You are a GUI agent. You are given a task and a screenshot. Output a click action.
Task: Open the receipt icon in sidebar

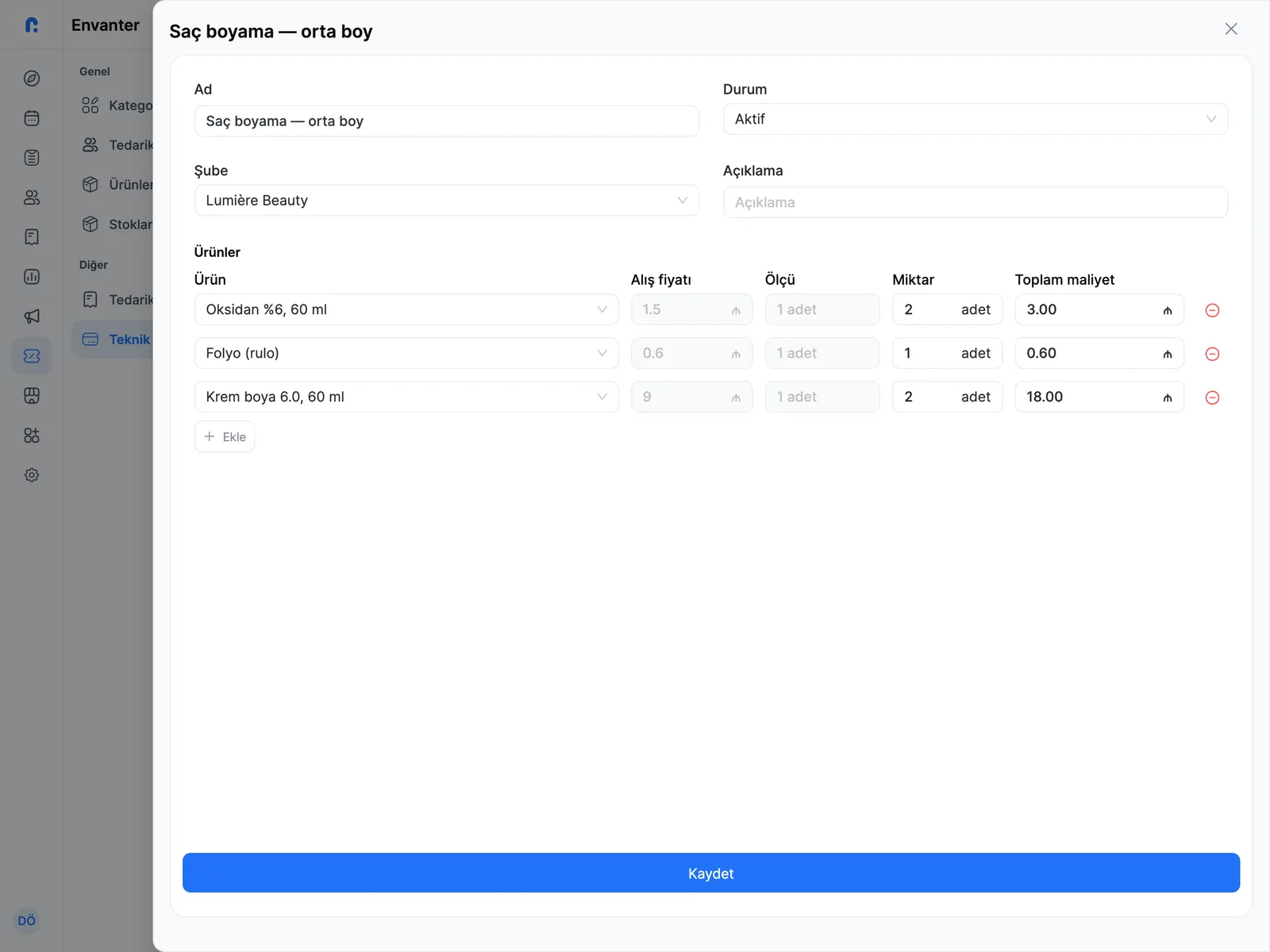point(32,237)
